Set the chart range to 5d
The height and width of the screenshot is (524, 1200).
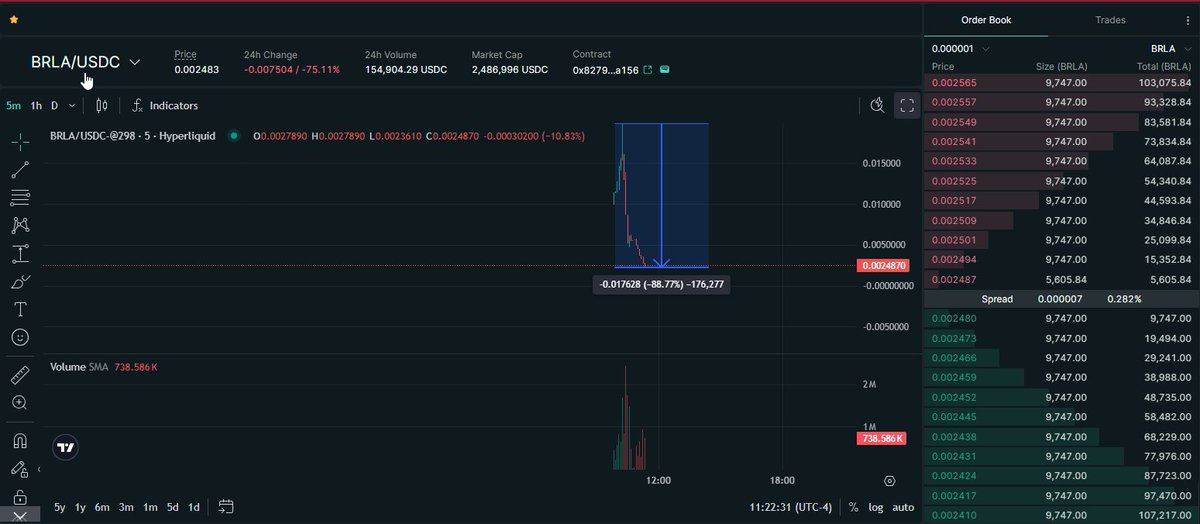click(173, 507)
